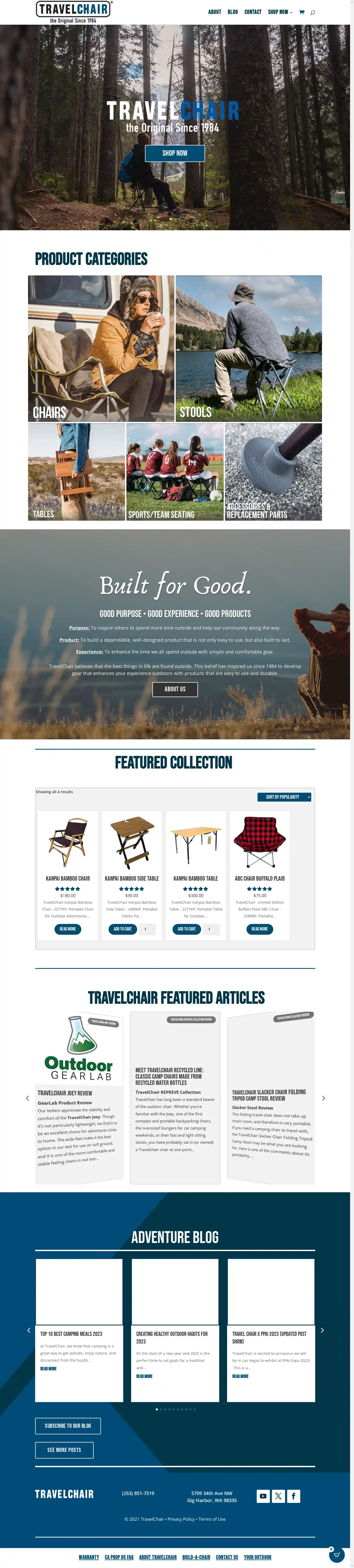Open the Facebook icon in footer

pos(293,1496)
